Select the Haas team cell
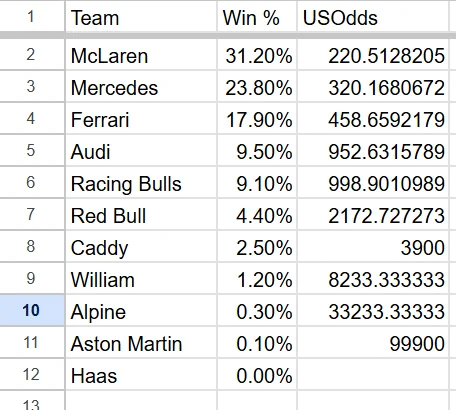 click(x=141, y=375)
